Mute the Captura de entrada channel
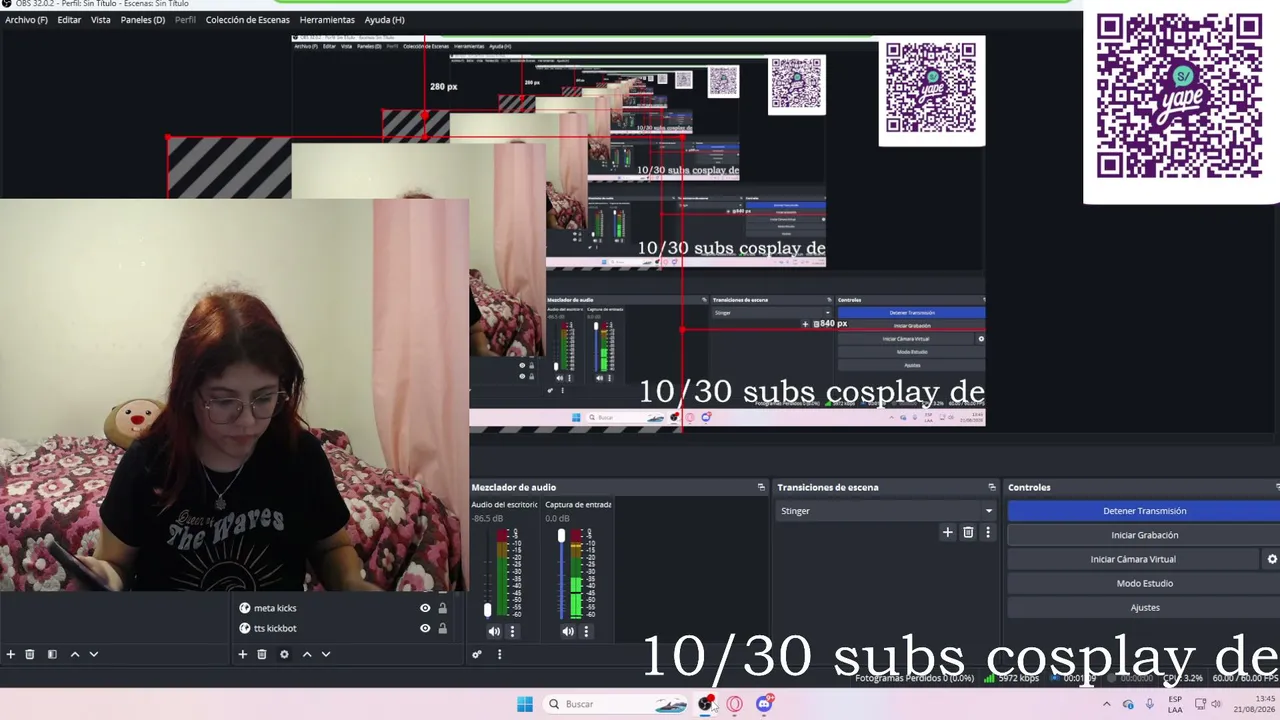The height and width of the screenshot is (720, 1280). coord(568,631)
